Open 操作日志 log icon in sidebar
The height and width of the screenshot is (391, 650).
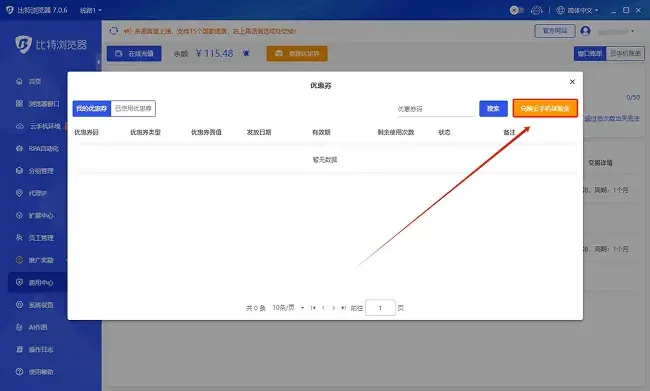[19, 350]
